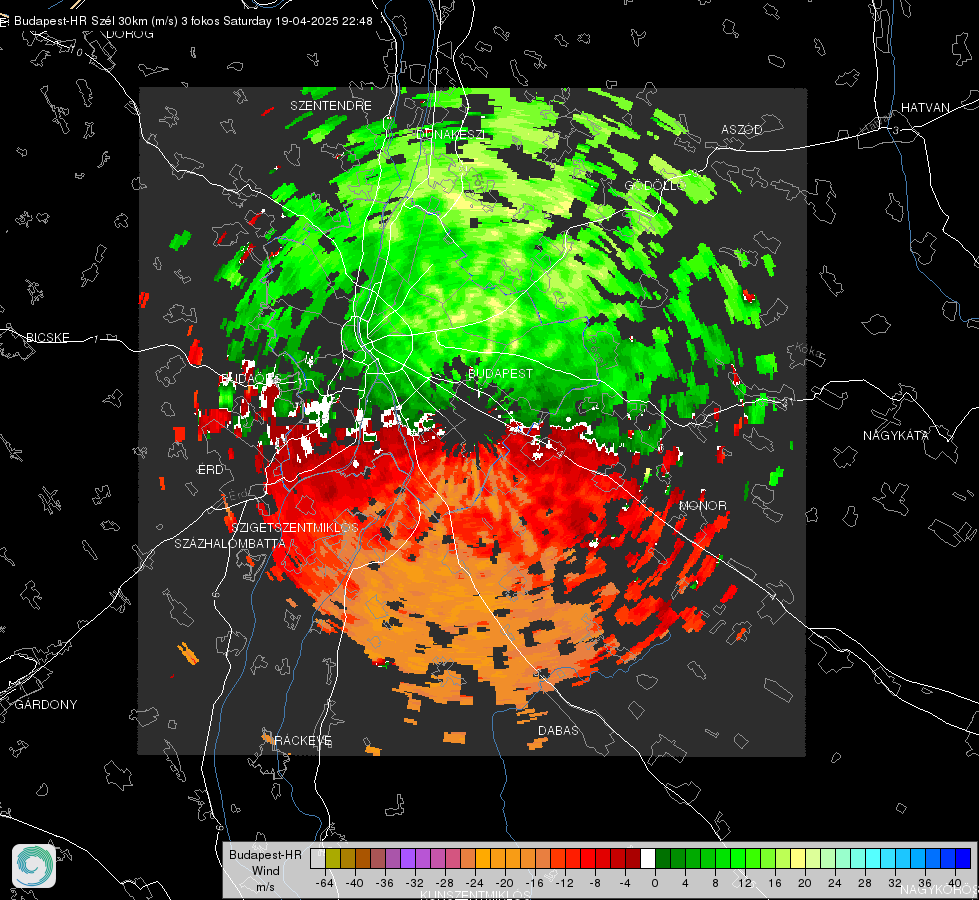Click the darkest blue swatch at legend's right end
The image size is (979, 900).
(963, 859)
